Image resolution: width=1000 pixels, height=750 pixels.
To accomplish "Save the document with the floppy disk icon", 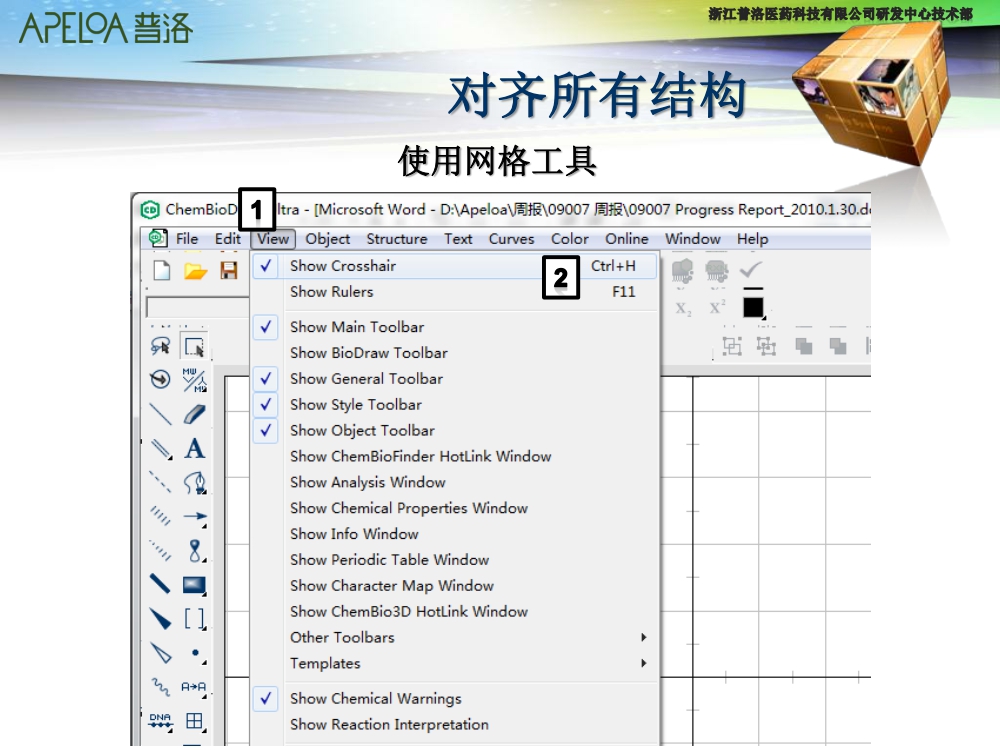I will pos(229,270).
